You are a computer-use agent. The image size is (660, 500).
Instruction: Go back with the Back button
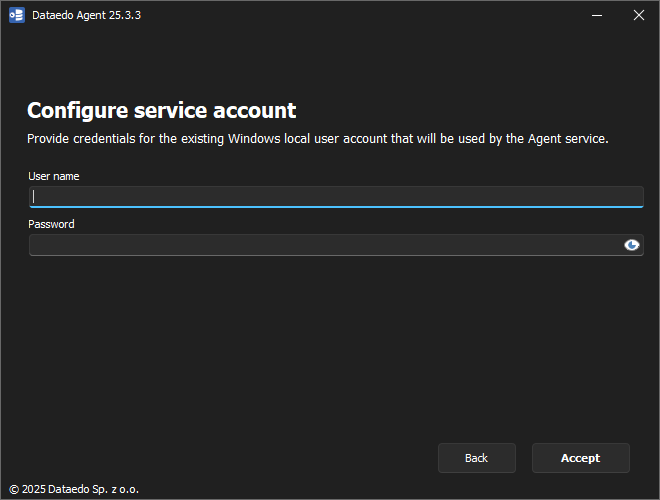tap(476, 458)
